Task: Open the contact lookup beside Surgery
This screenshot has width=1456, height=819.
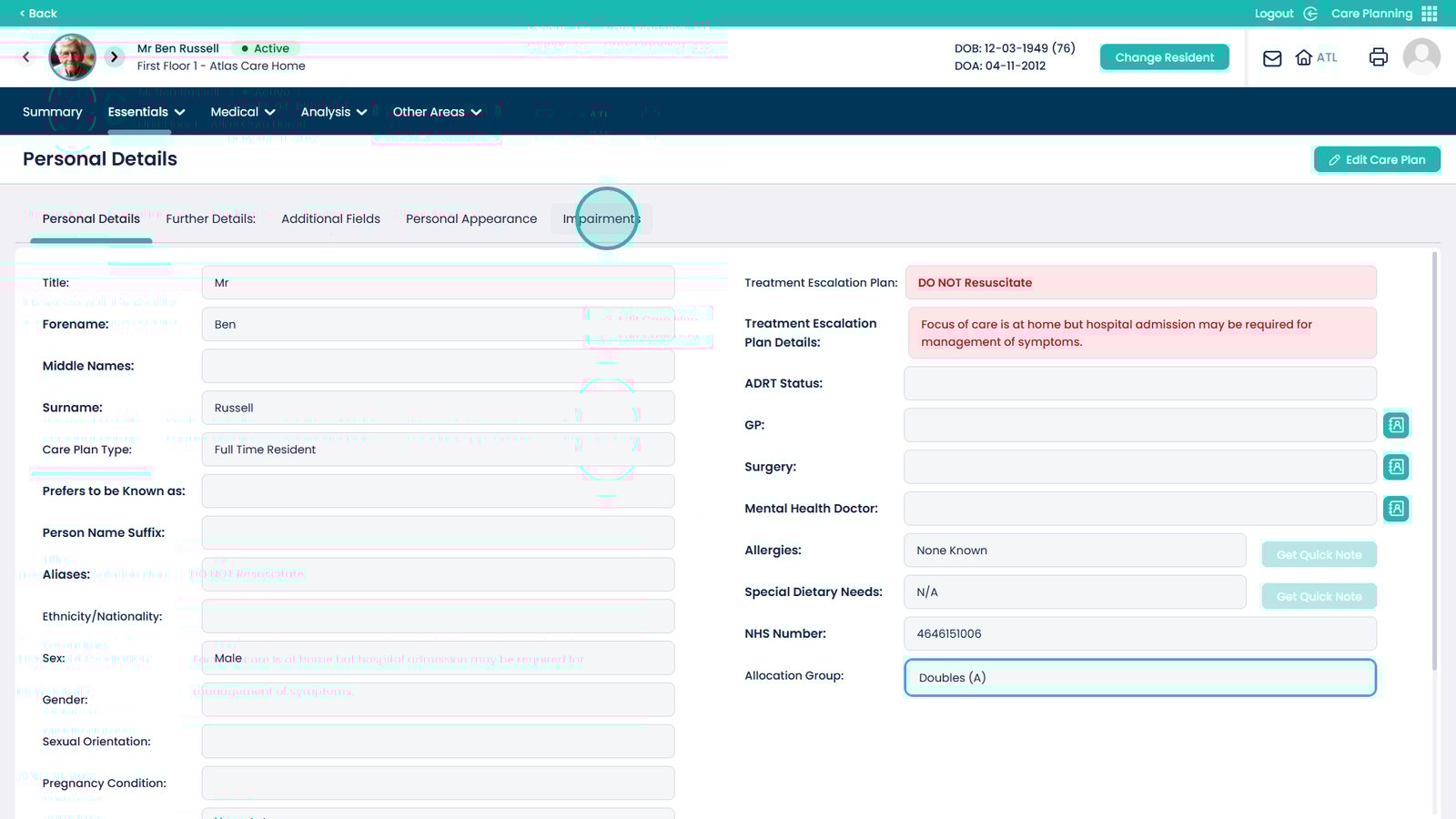Action: tap(1396, 466)
